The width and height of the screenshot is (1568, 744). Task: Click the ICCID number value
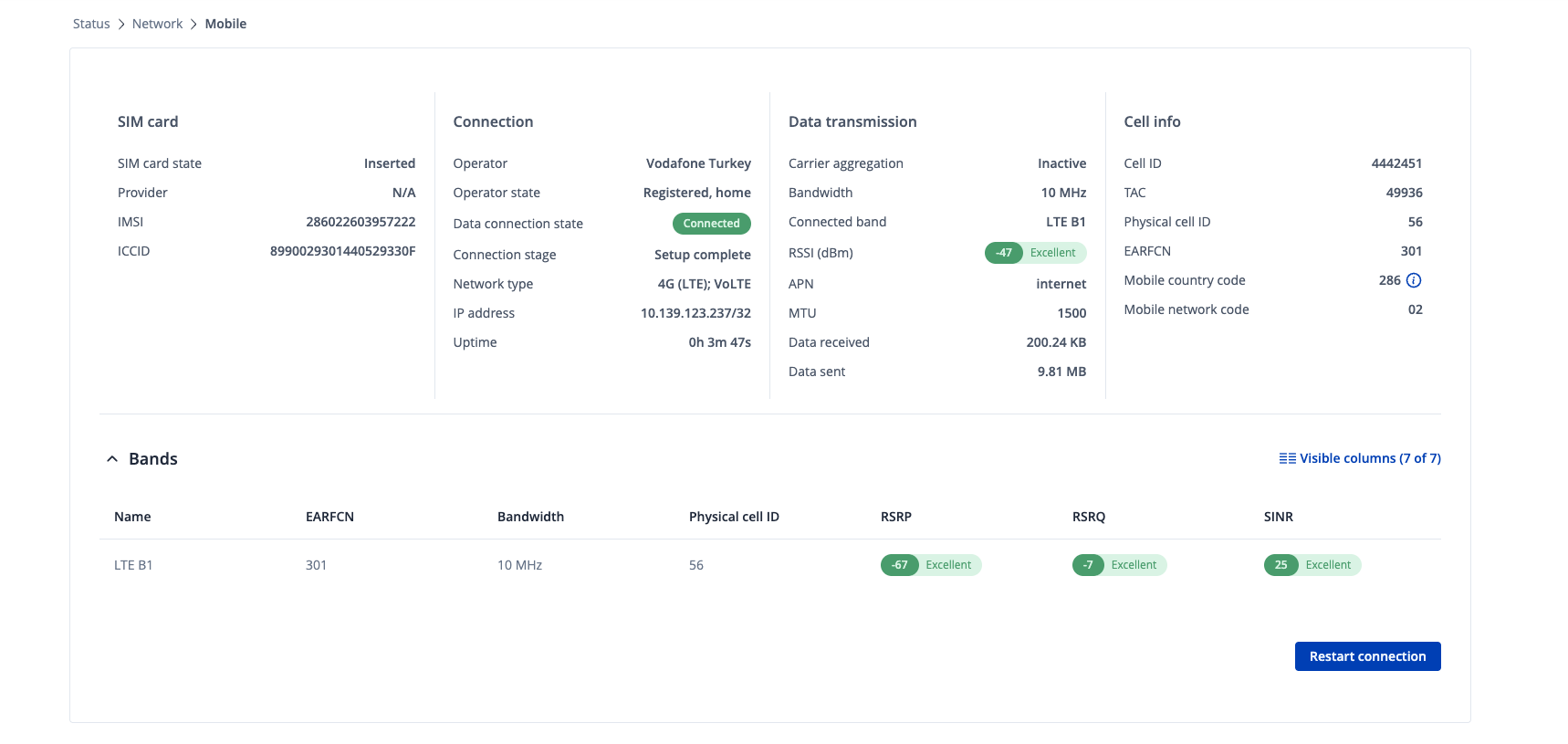(342, 251)
